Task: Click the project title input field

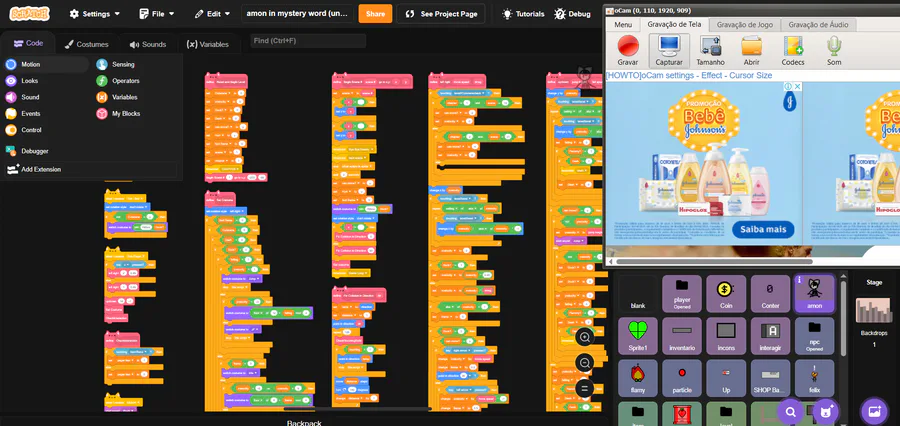Action: [297, 14]
